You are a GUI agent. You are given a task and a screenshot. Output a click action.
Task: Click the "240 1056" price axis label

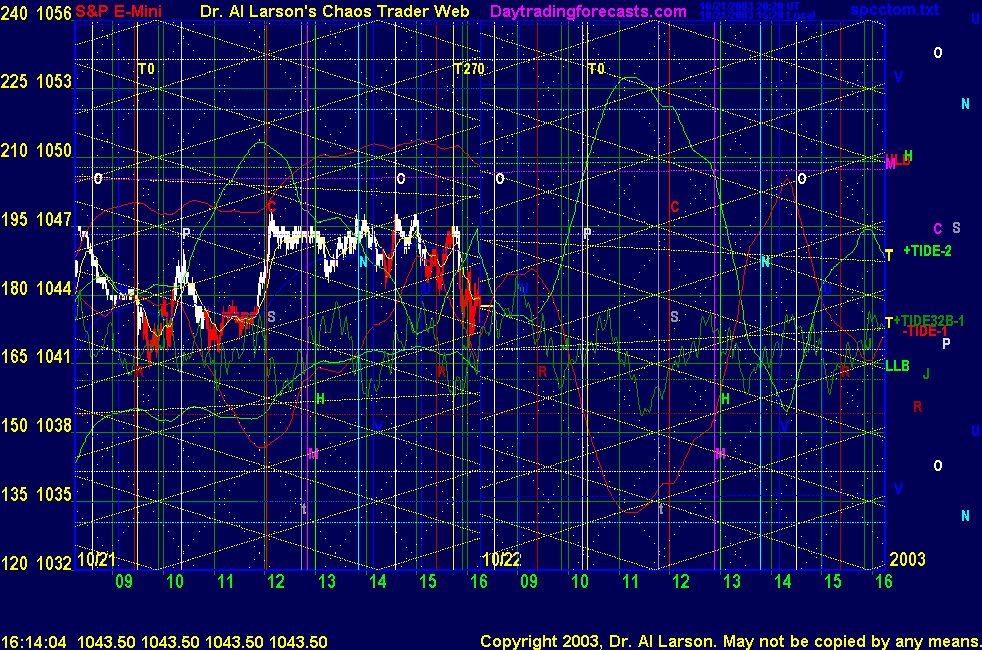coord(36,13)
